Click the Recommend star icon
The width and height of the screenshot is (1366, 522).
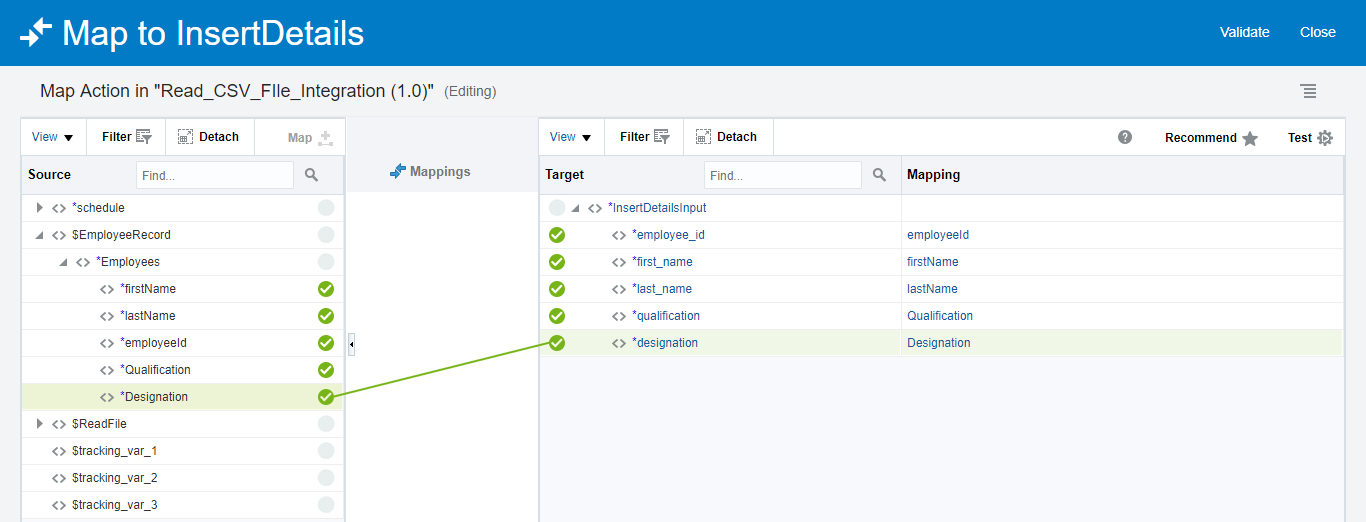(1250, 139)
